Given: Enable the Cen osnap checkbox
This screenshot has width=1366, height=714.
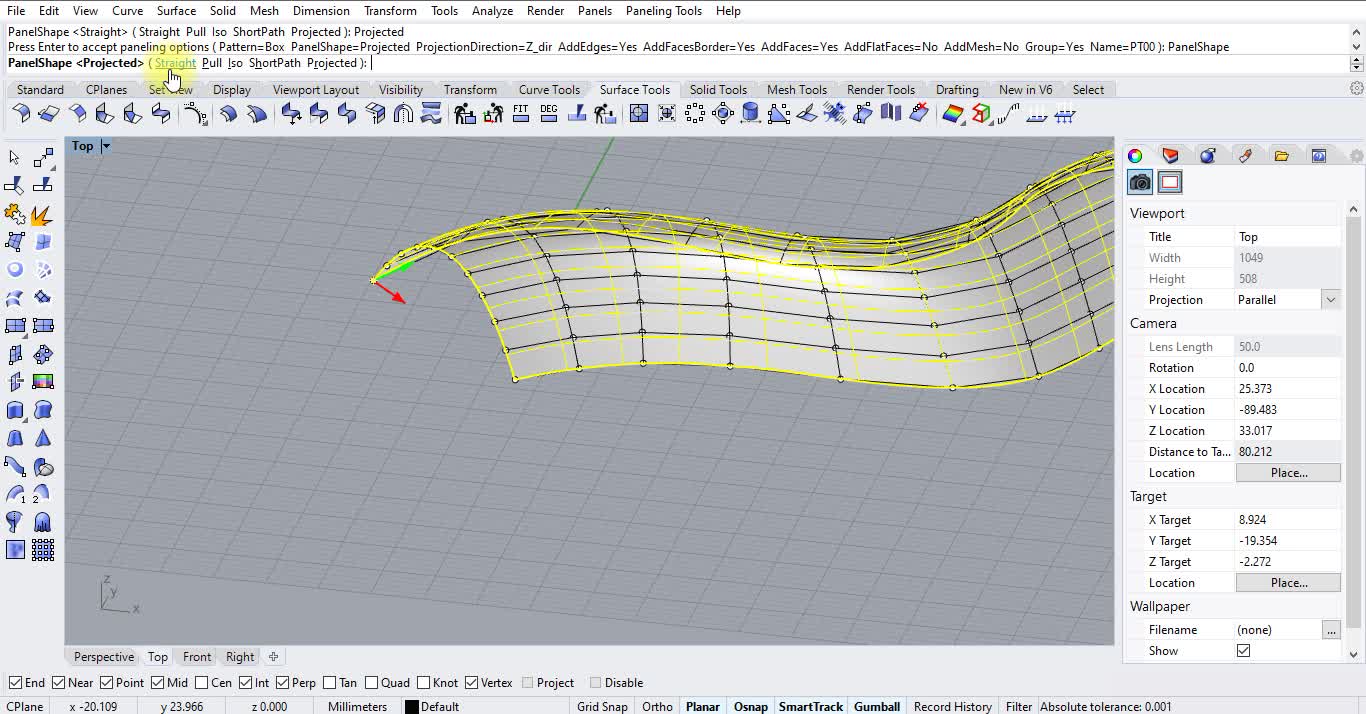Looking at the screenshot, I should coord(202,683).
